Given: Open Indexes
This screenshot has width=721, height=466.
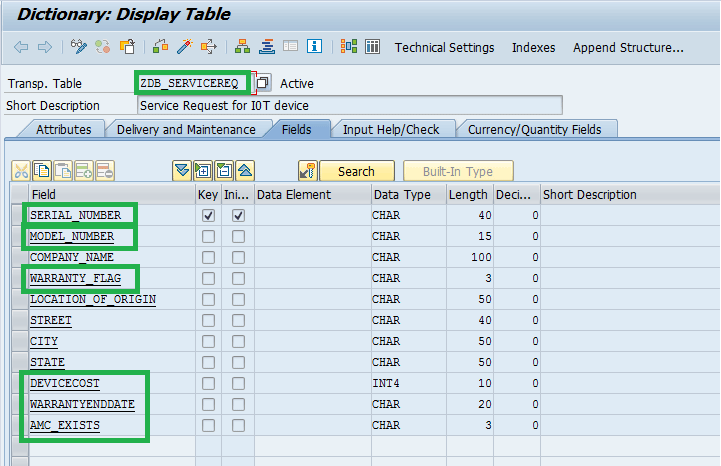Looking at the screenshot, I should click(x=533, y=47).
